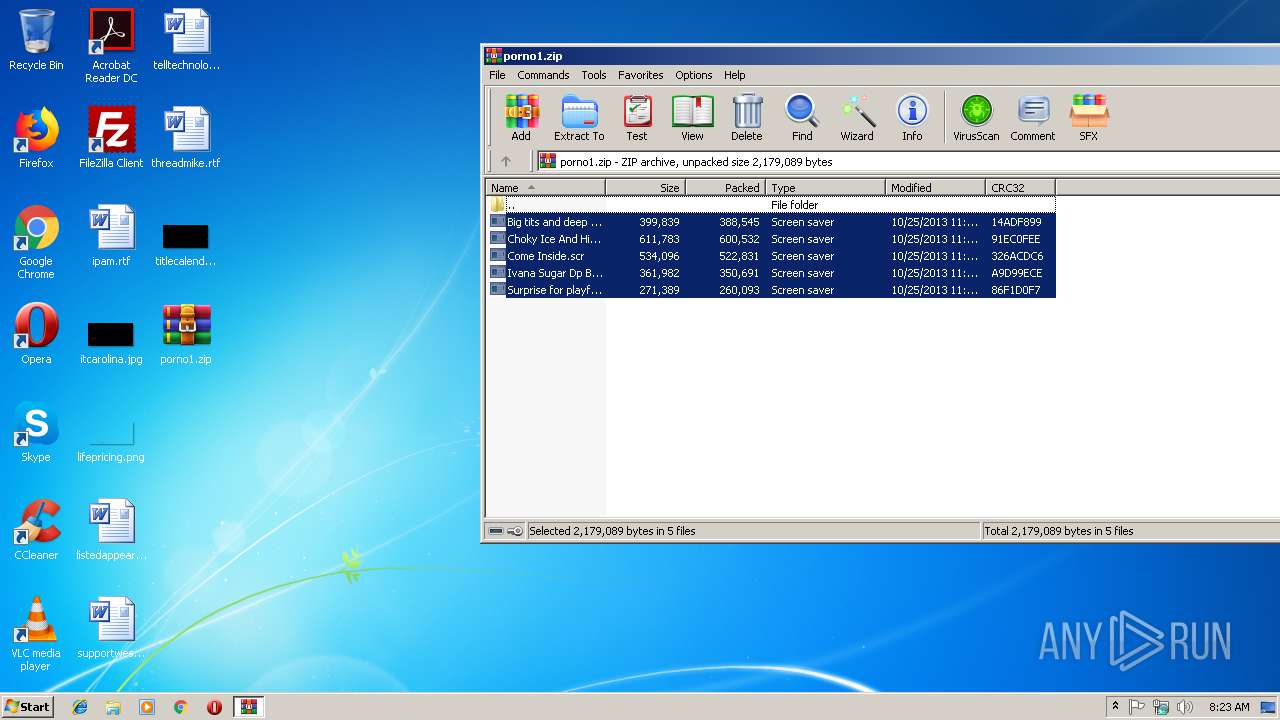Open the File menu

point(497,75)
